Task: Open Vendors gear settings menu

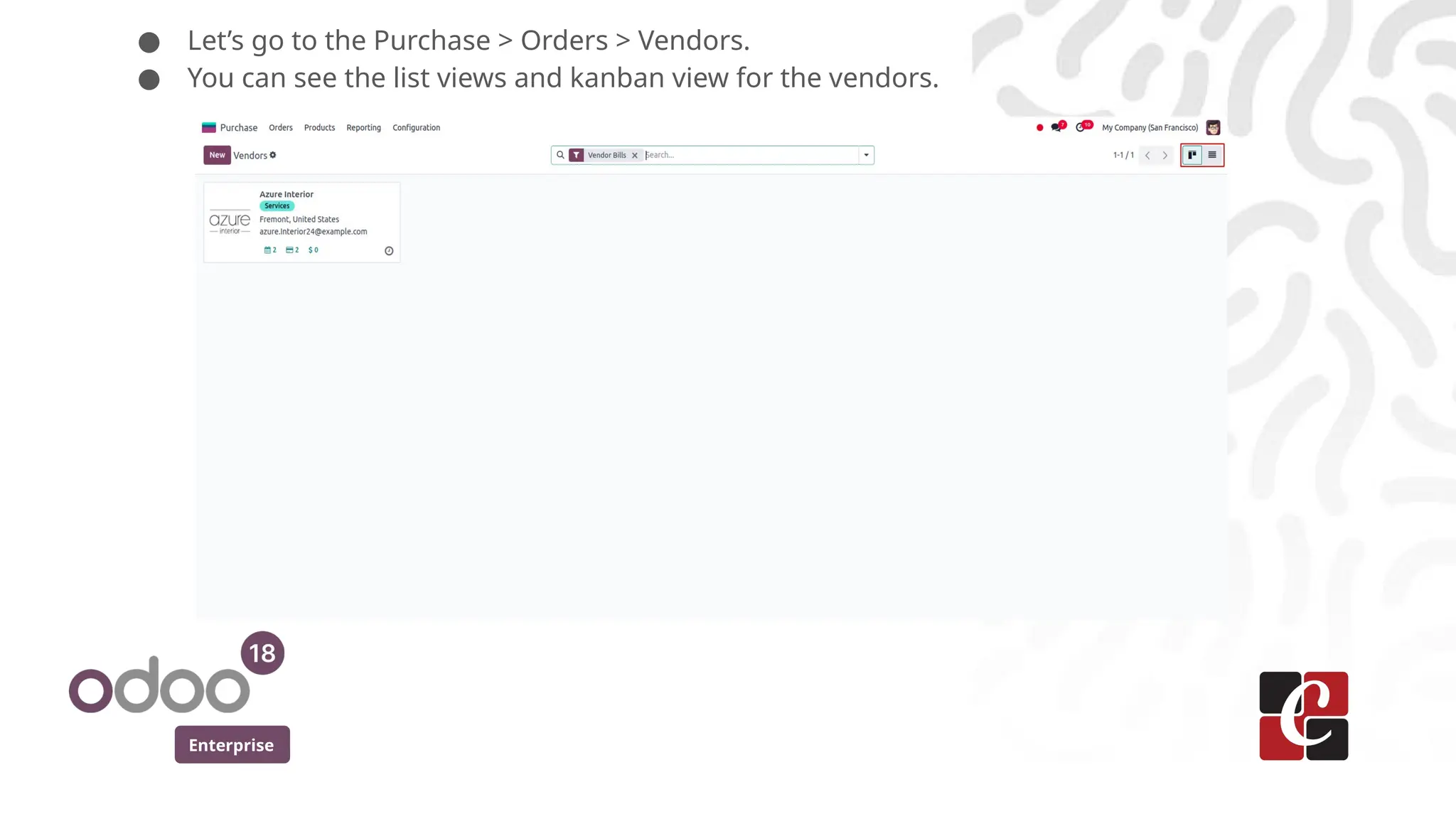Action: click(x=273, y=155)
